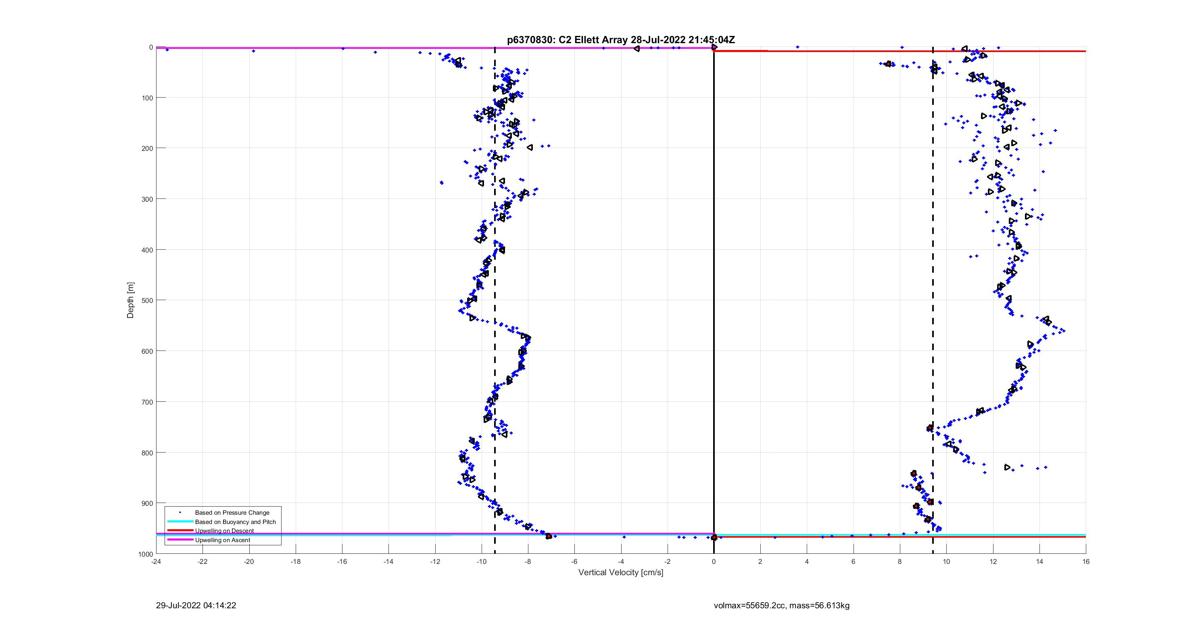Image resolution: width=1200 pixels, height=622 pixels.
Task: Click legend entry "Upwelling on Descent"
Action: click(224, 531)
